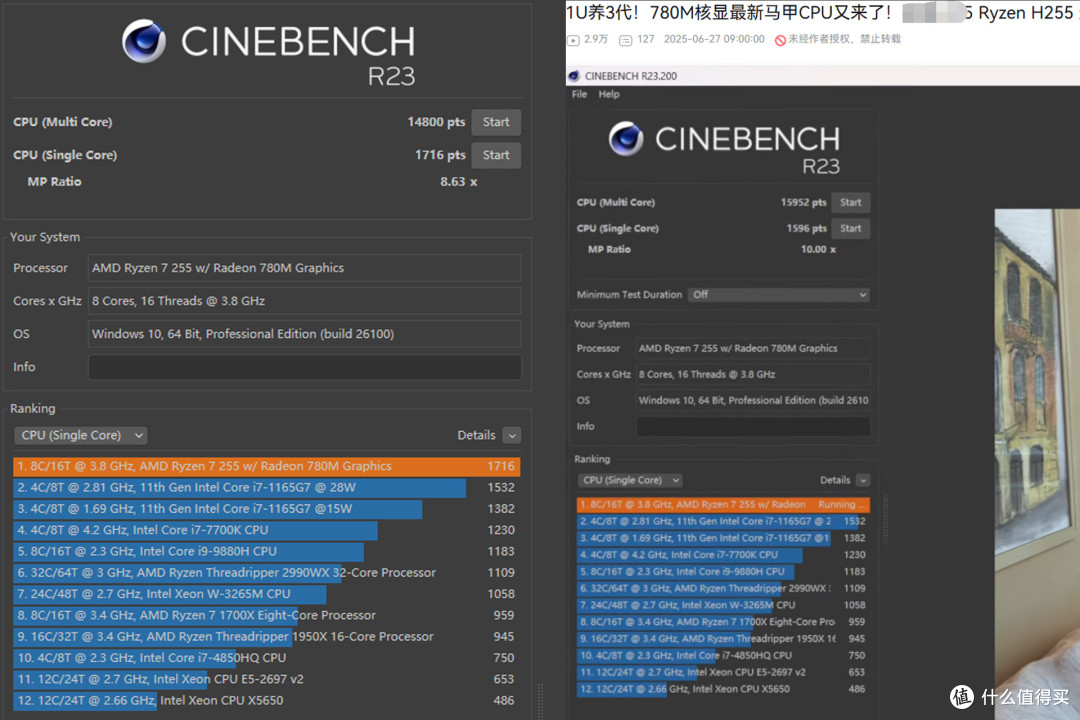Click the Processor field in left window
Screen dimensions: 1080x720
click(x=304, y=268)
